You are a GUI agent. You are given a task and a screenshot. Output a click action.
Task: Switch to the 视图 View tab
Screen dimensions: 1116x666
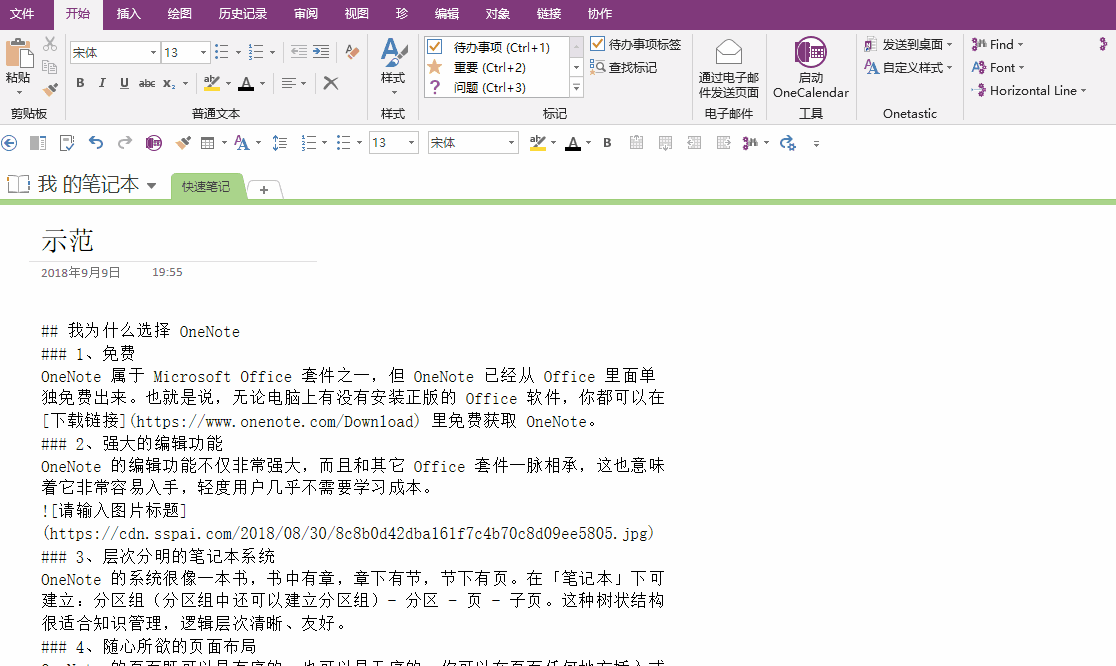tap(357, 14)
